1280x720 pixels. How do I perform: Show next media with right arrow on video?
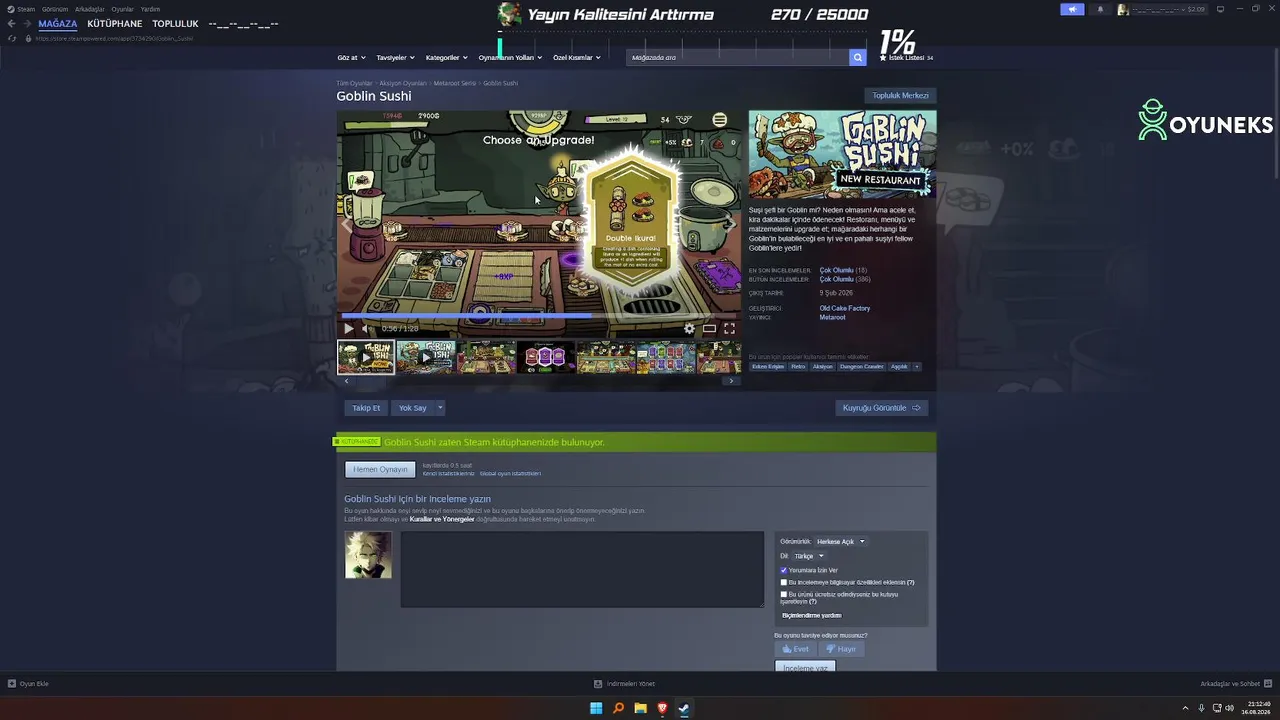pos(730,224)
